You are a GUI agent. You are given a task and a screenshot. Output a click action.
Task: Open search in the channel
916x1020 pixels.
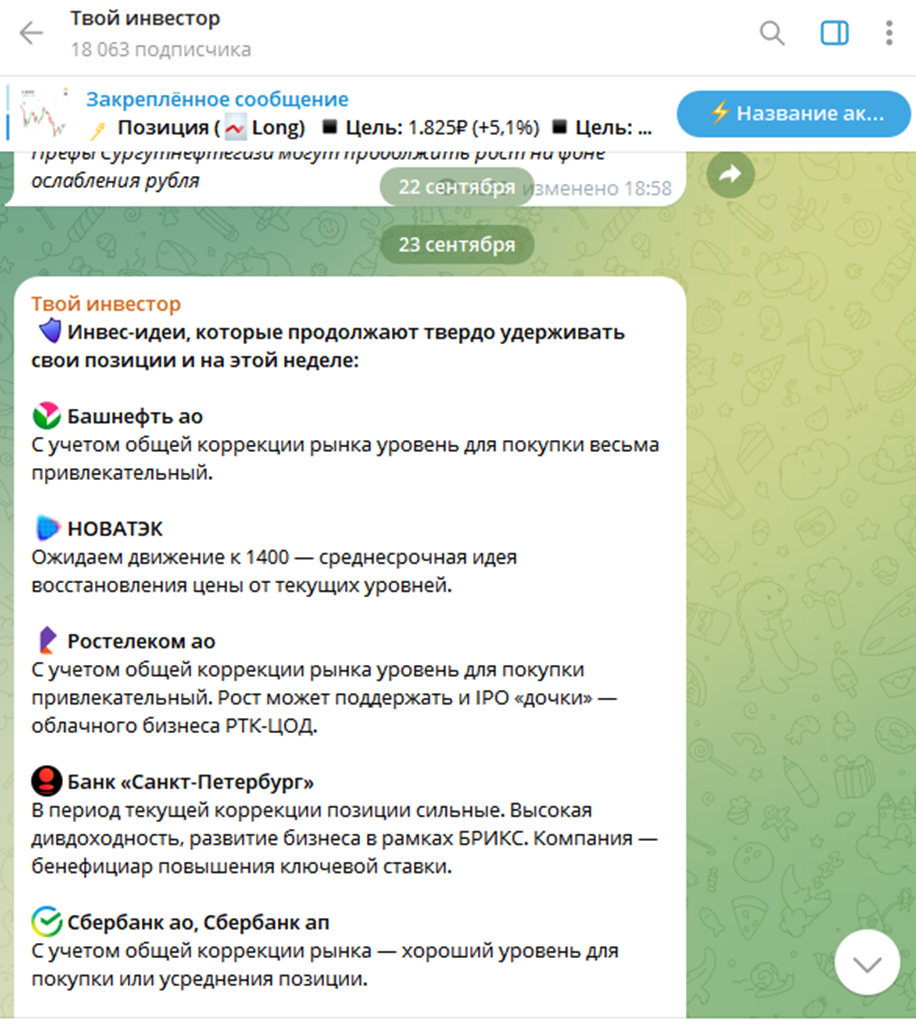pyautogui.click(x=772, y=33)
